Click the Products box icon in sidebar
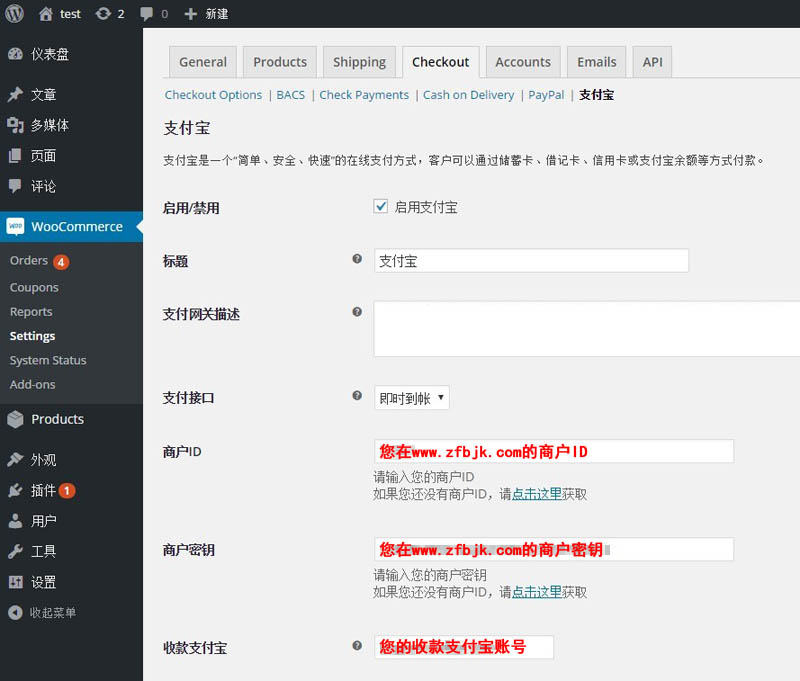 15,419
